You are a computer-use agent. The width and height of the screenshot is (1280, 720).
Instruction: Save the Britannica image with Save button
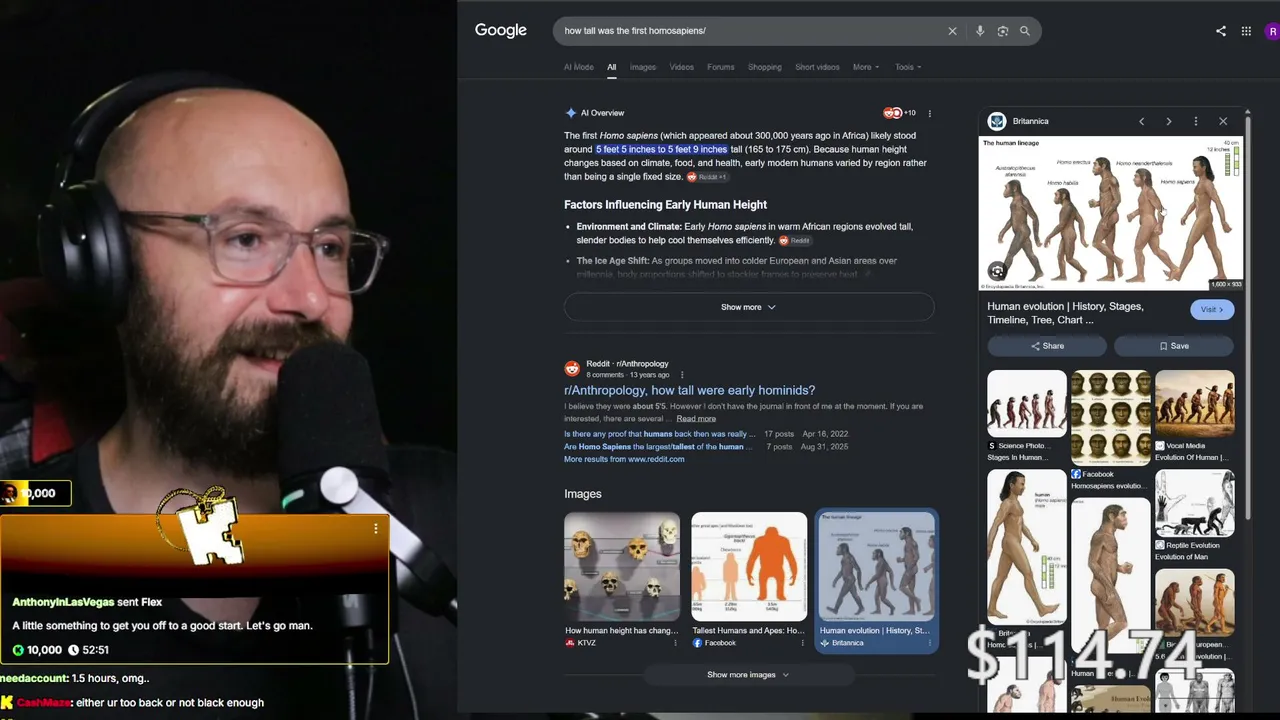tap(1174, 346)
